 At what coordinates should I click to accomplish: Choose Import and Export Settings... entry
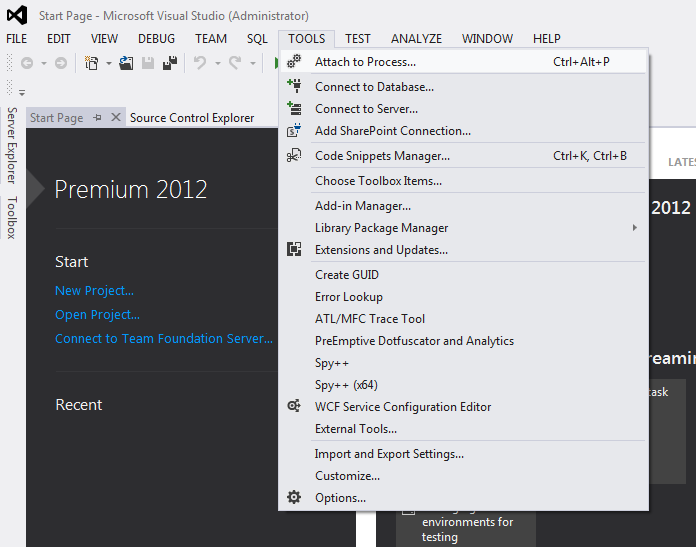click(x=463, y=454)
